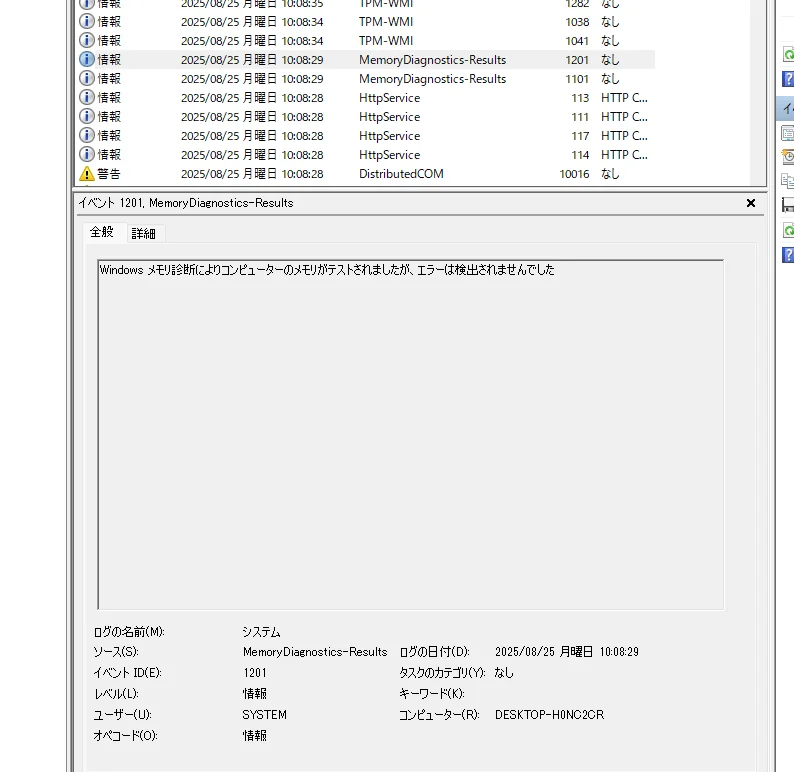The image size is (794, 772).
Task: Click the computer name DESKTOP-H0NC2CR value
Action: point(549,715)
